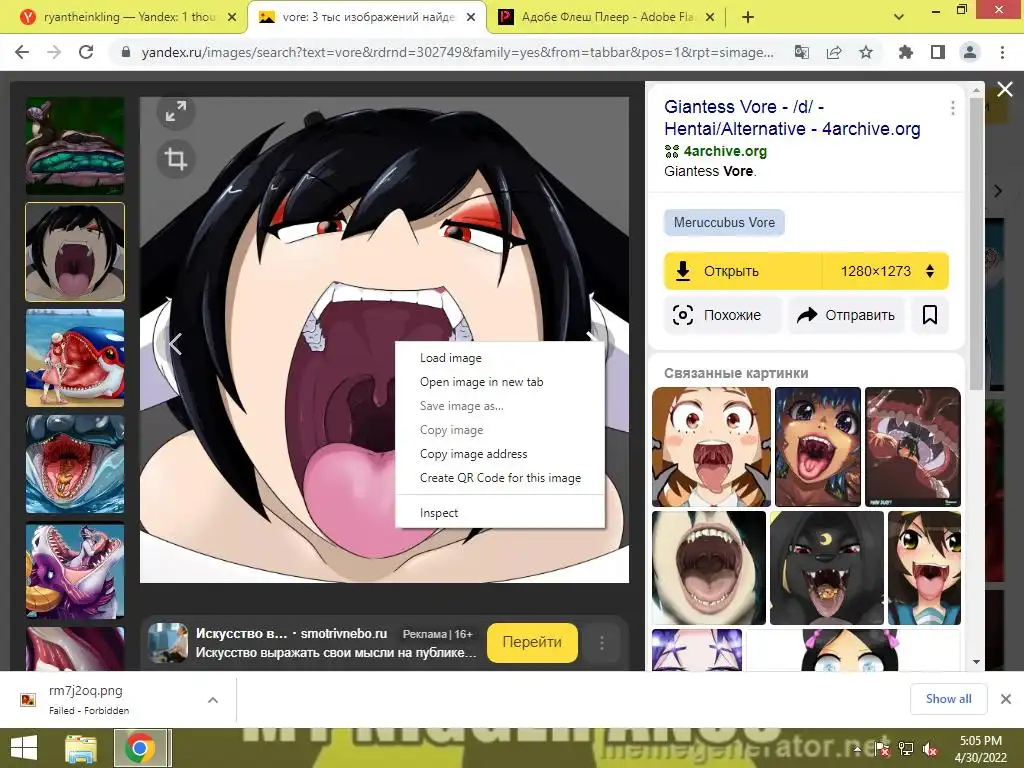
Task: Open the ad's three-dot options
Action: 601,643
